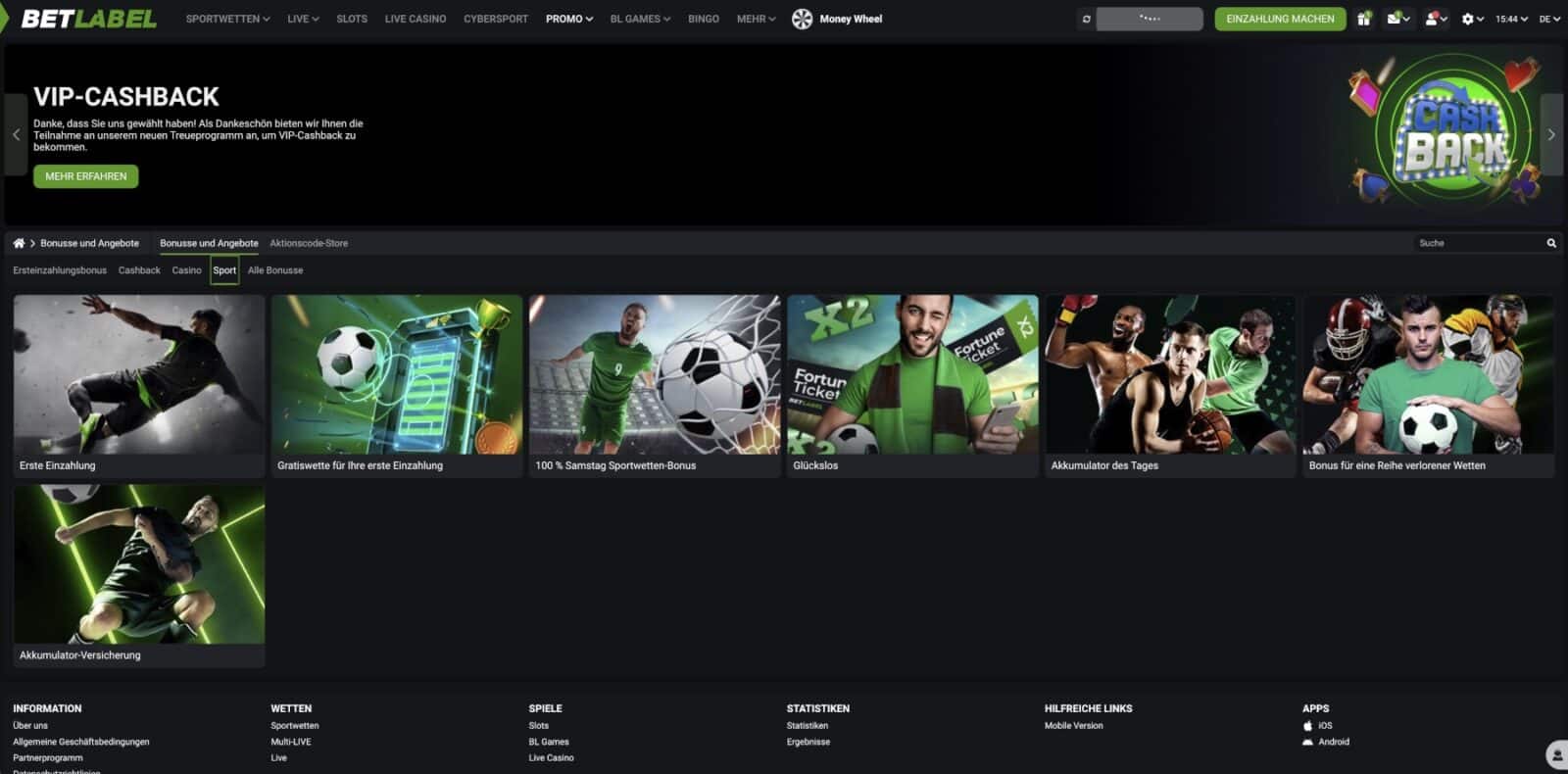Expand the BL Games dropdown
Screen dimensions: 1568x774
640,19
